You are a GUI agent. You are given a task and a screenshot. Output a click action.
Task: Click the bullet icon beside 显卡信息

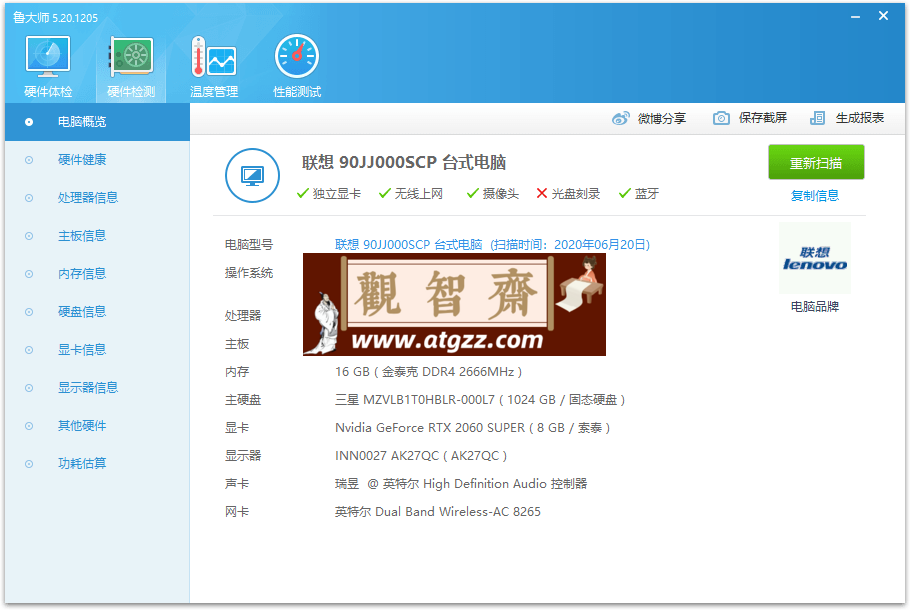(x=29, y=351)
